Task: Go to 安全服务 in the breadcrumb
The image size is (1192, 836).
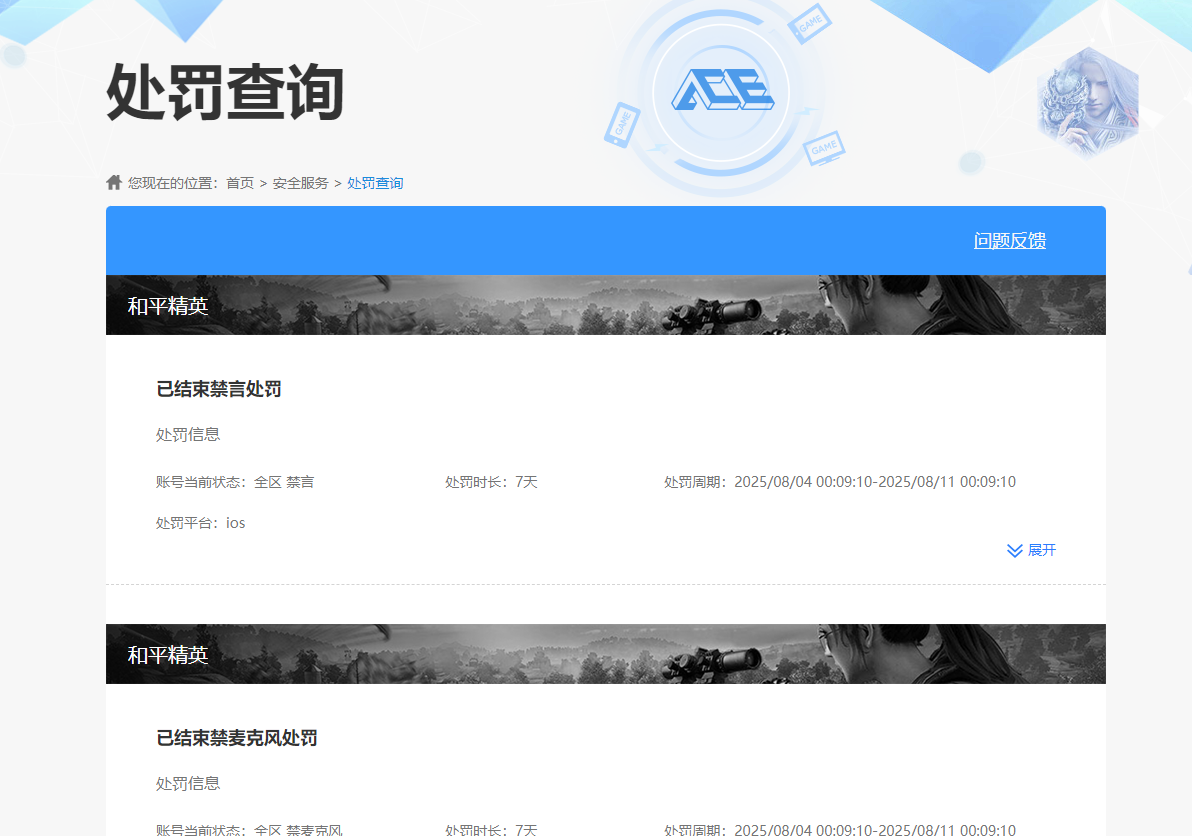Action: pos(300,183)
